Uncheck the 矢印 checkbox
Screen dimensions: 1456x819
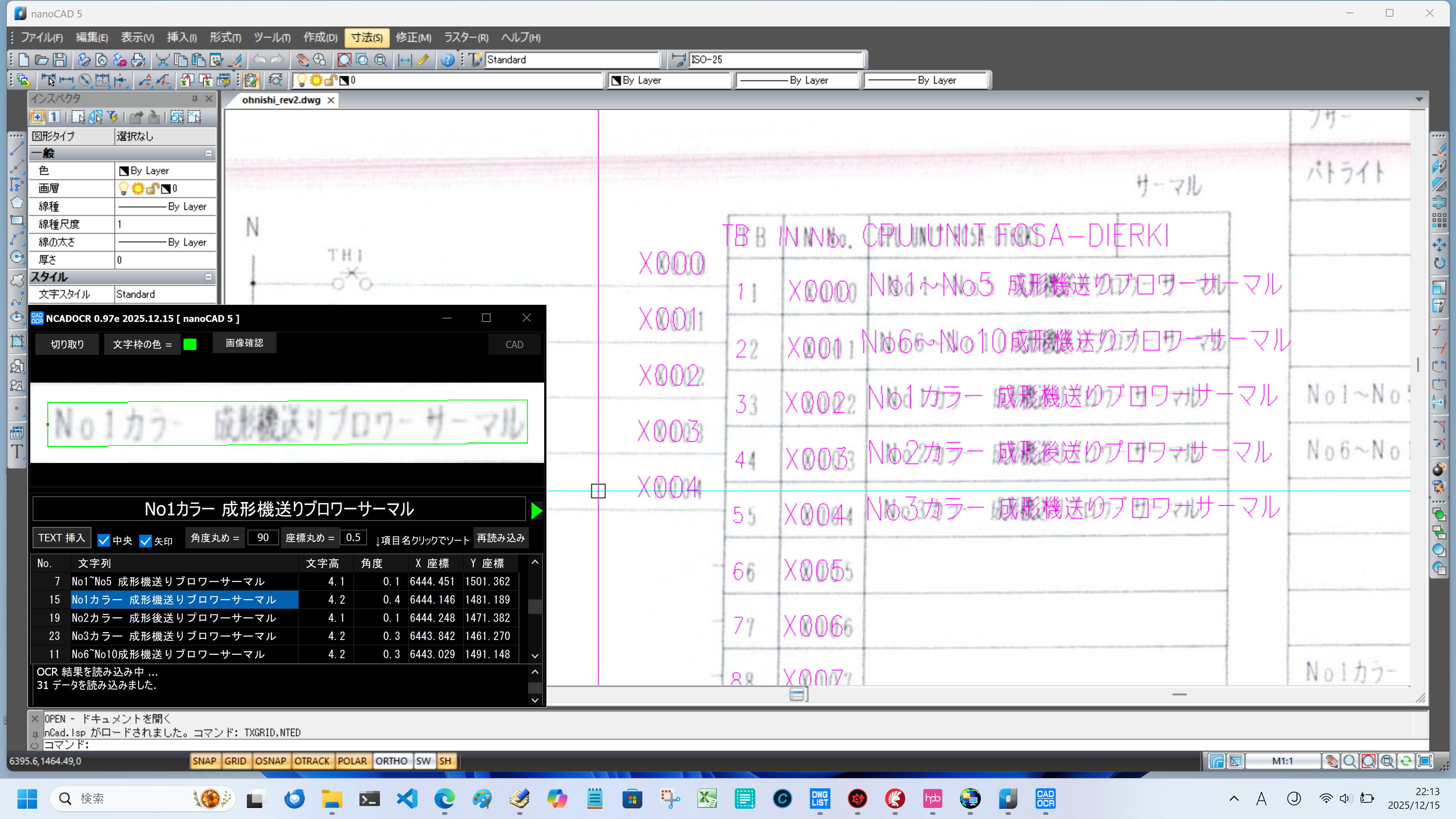[146, 540]
